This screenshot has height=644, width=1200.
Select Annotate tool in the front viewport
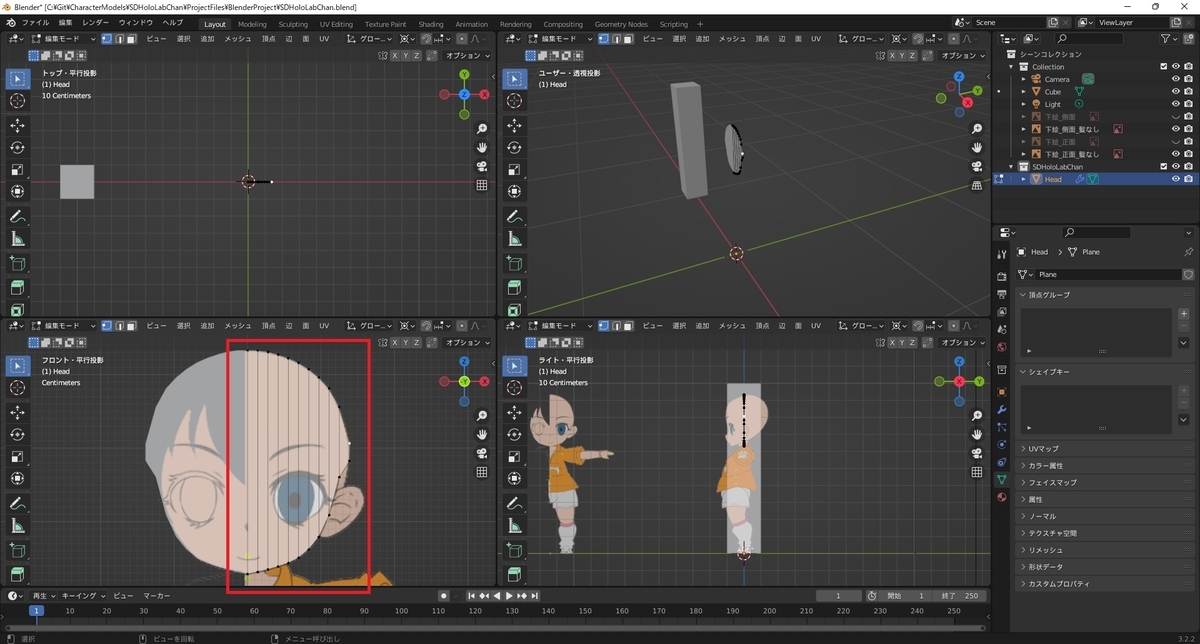click(x=18, y=504)
